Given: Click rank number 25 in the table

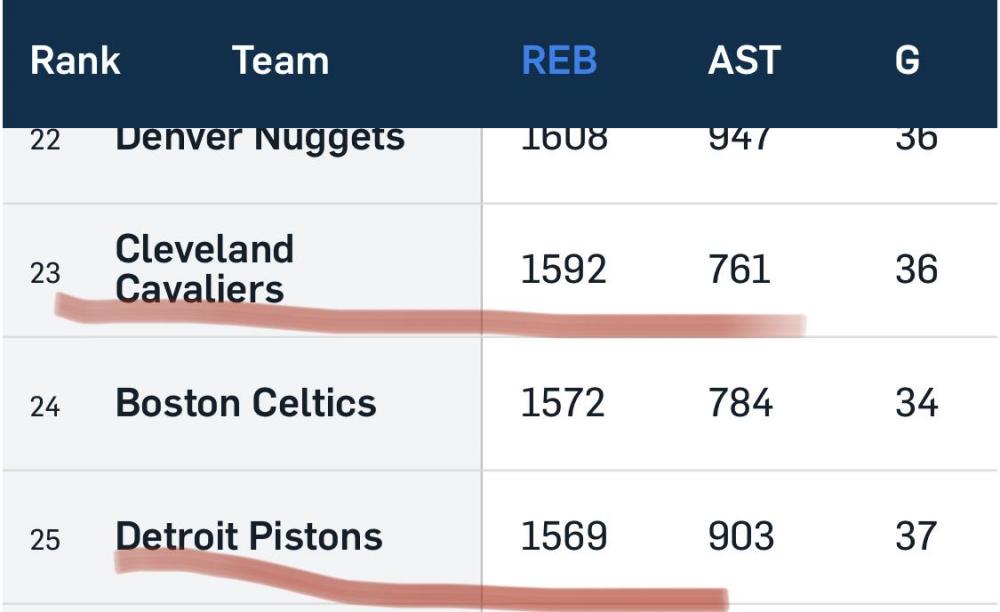Looking at the screenshot, I should point(45,541).
